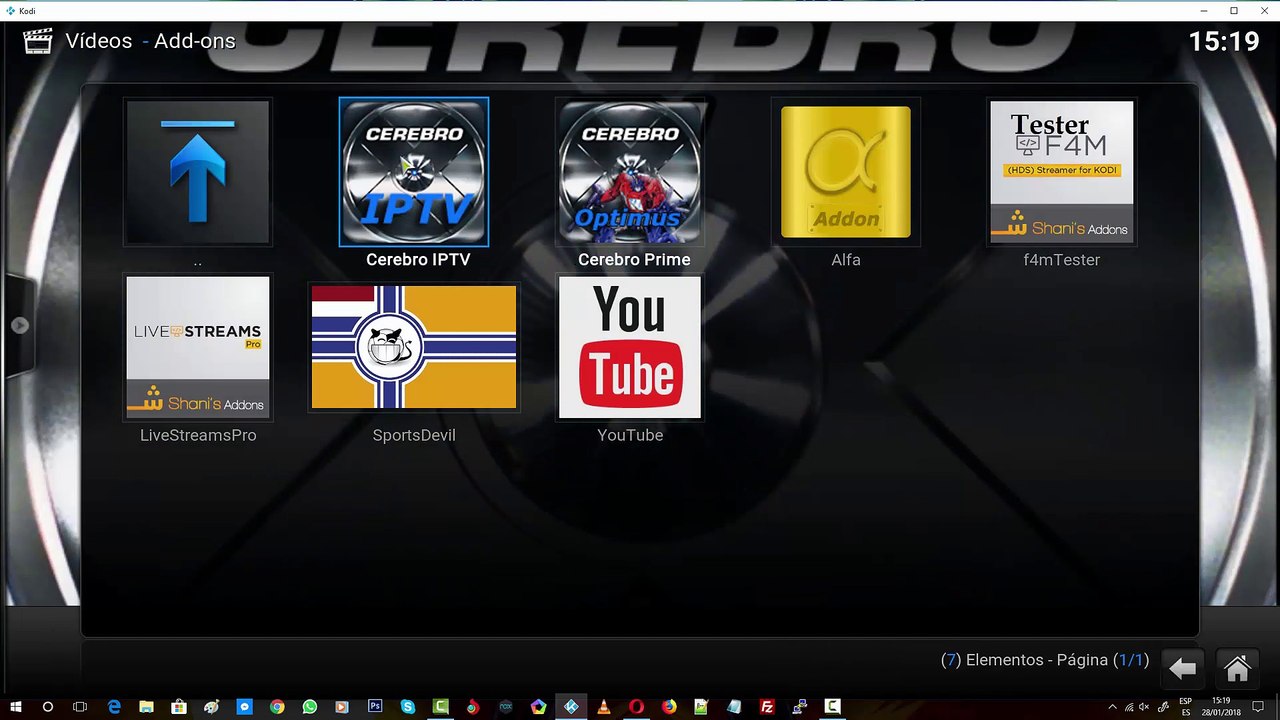The height and width of the screenshot is (720, 1280).
Task: Open the ESP language indicator
Action: [1186, 707]
